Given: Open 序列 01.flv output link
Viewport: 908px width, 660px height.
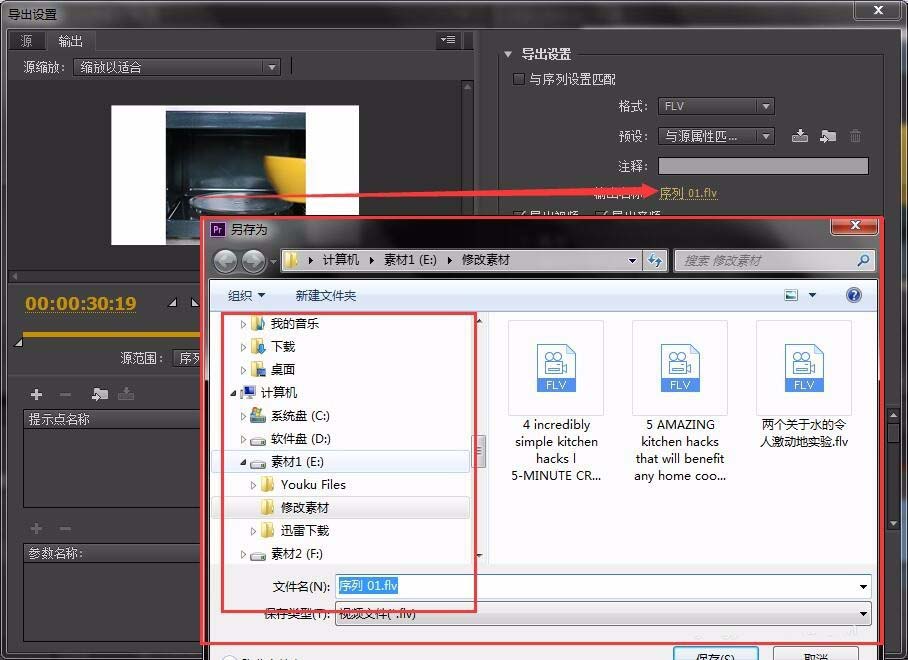Looking at the screenshot, I should pyautogui.click(x=688, y=193).
